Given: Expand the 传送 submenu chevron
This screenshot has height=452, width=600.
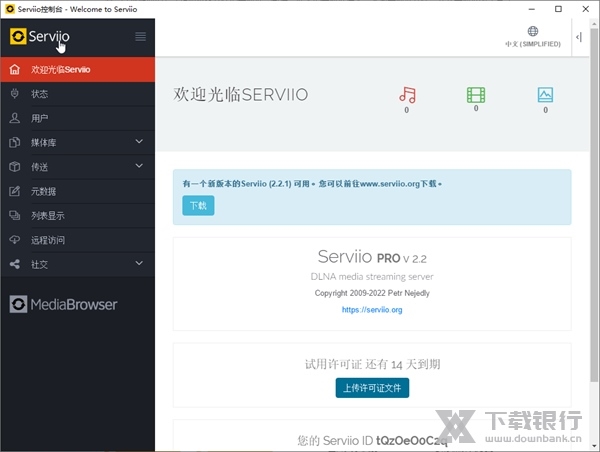Looking at the screenshot, I should tap(139, 166).
